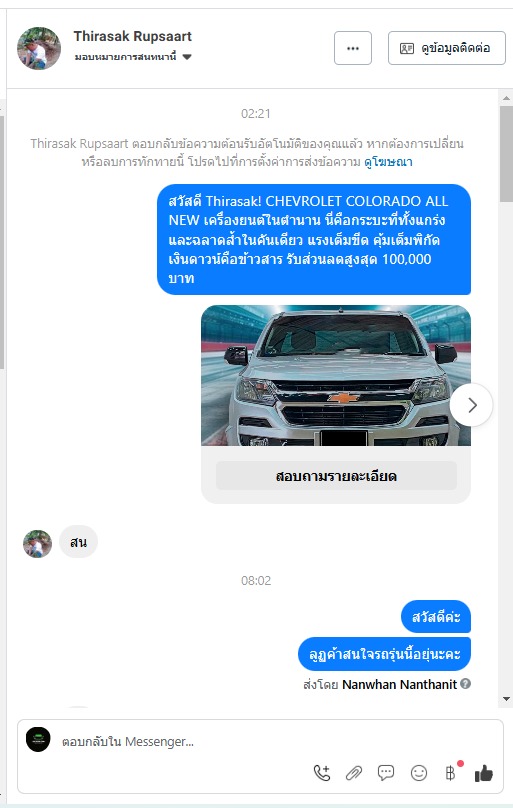The image size is (513, 808).
Task: Click the sender avatar beside สน message
Action: 38,544
